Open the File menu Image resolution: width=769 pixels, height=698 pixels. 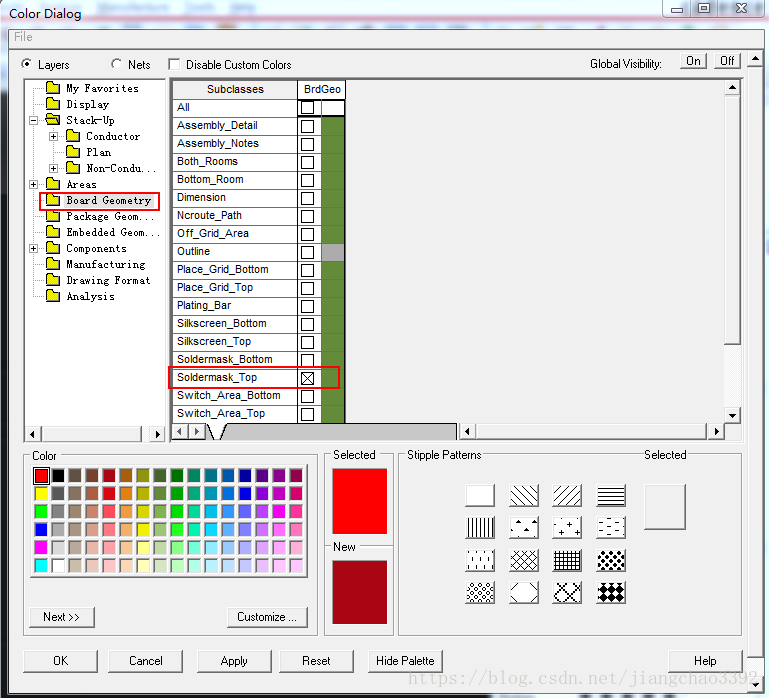click(x=23, y=37)
